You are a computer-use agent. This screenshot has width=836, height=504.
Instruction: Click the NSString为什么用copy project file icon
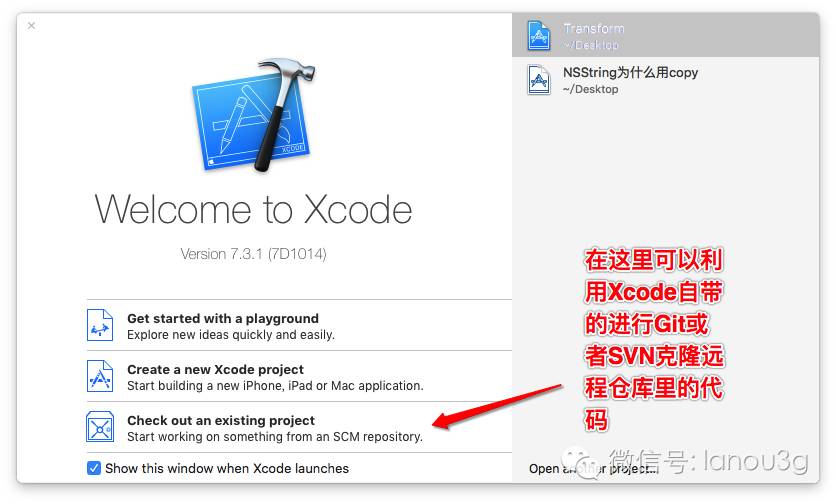538,79
